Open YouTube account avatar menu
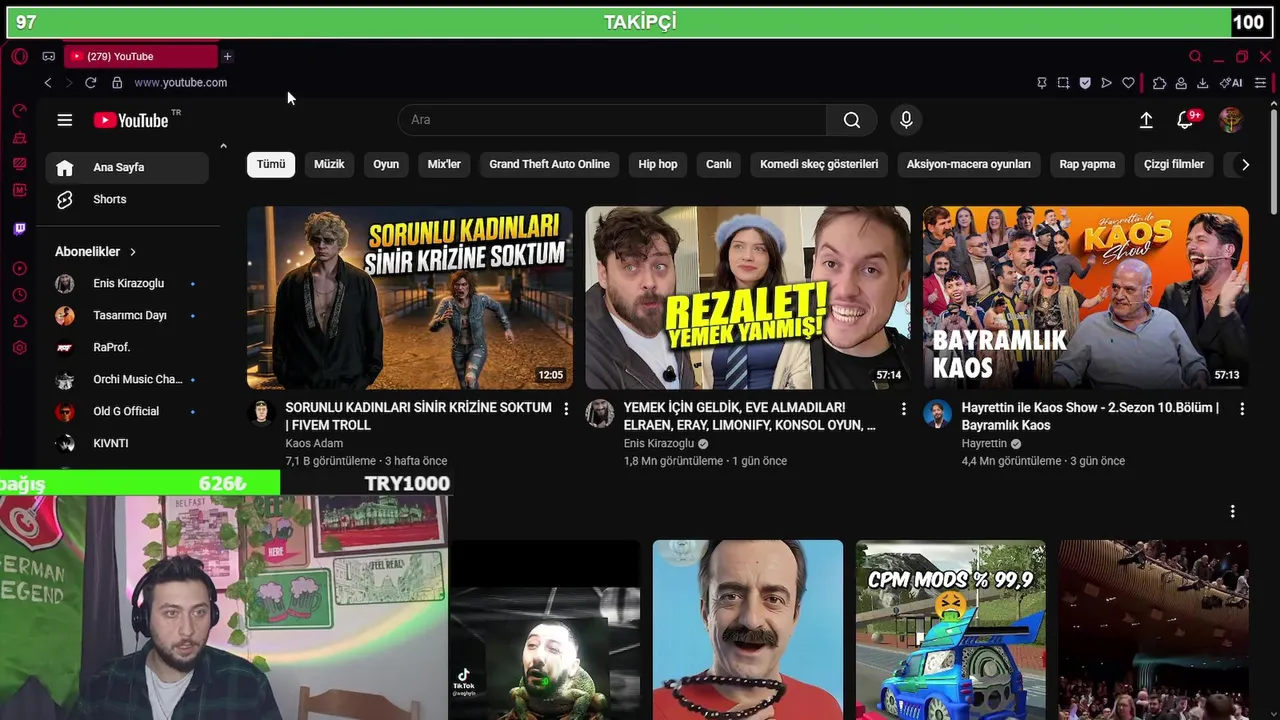1280x720 pixels. tap(1231, 120)
